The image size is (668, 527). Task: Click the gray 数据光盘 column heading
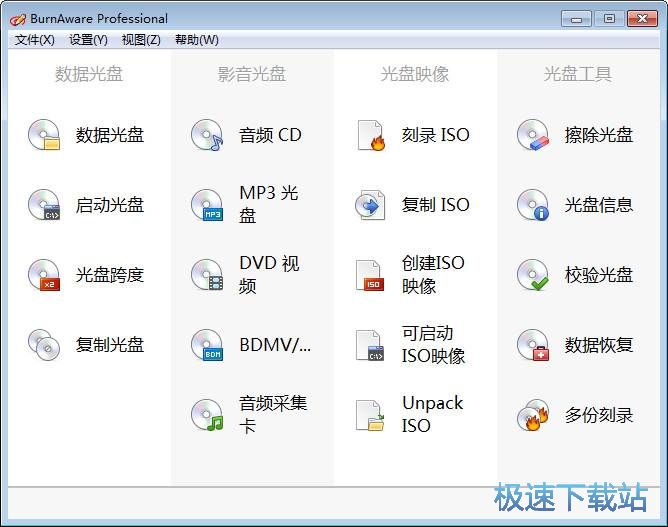point(89,74)
